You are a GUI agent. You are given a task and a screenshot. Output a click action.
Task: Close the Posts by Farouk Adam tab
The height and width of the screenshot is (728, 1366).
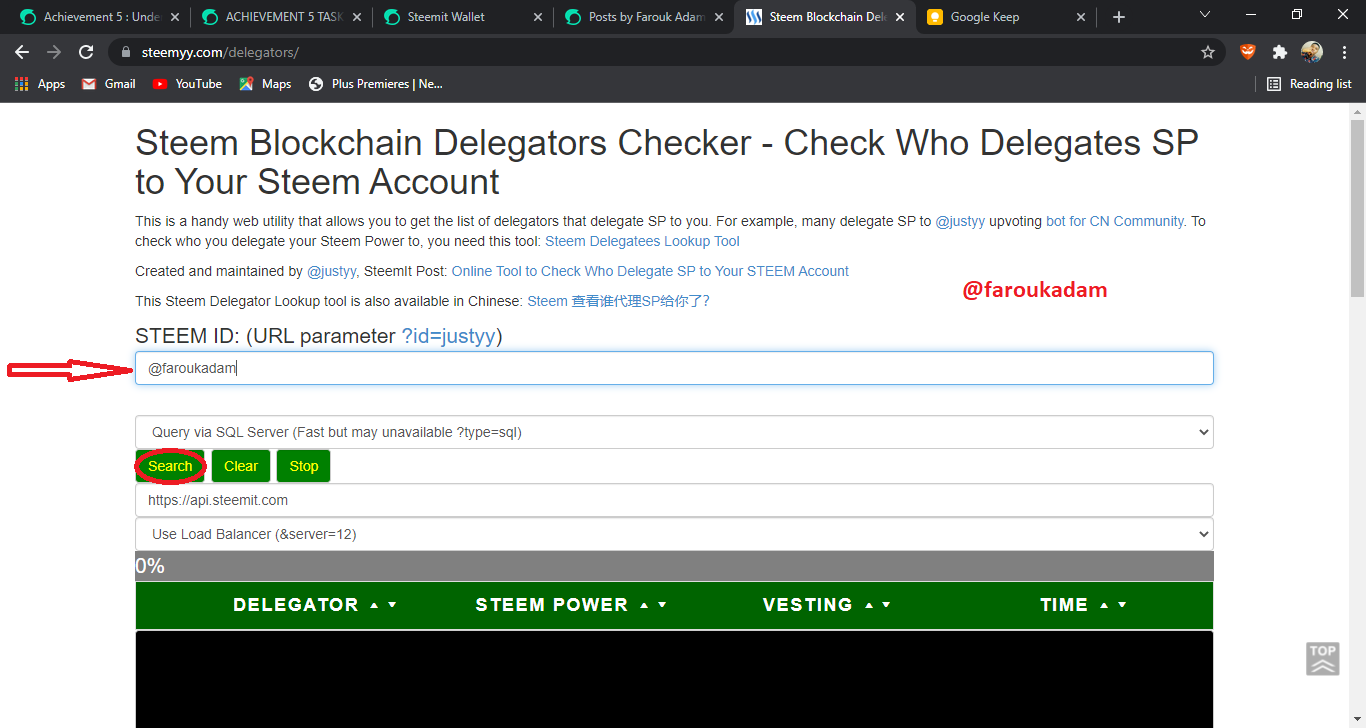[x=719, y=17]
